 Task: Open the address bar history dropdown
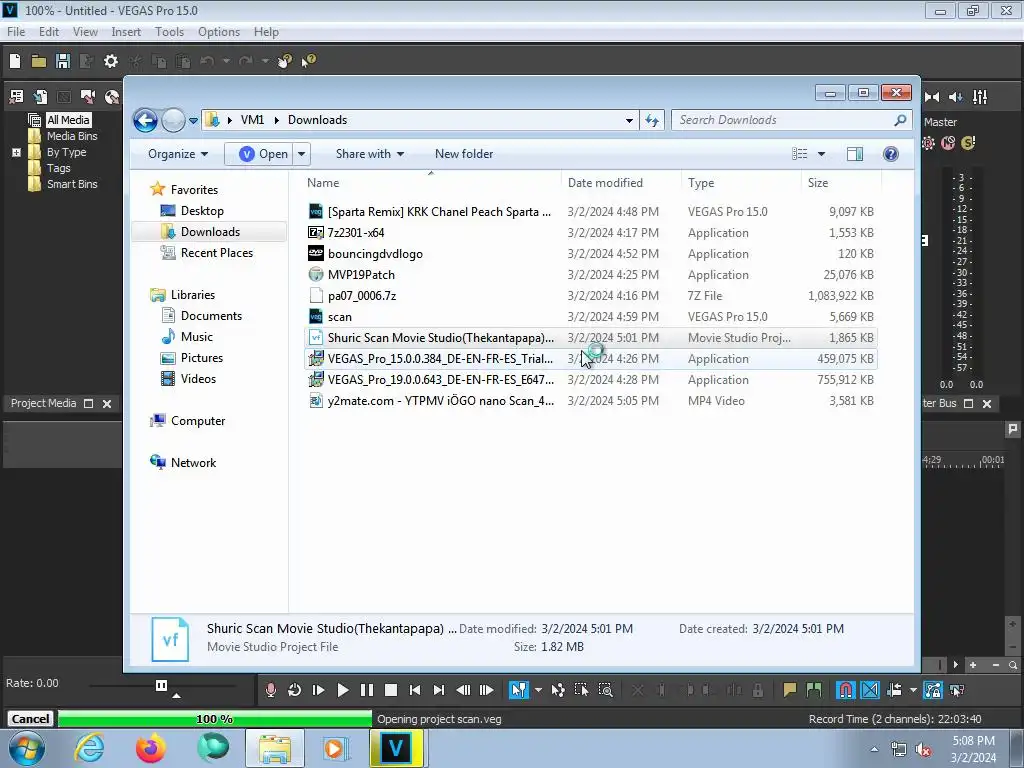pos(629,120)
